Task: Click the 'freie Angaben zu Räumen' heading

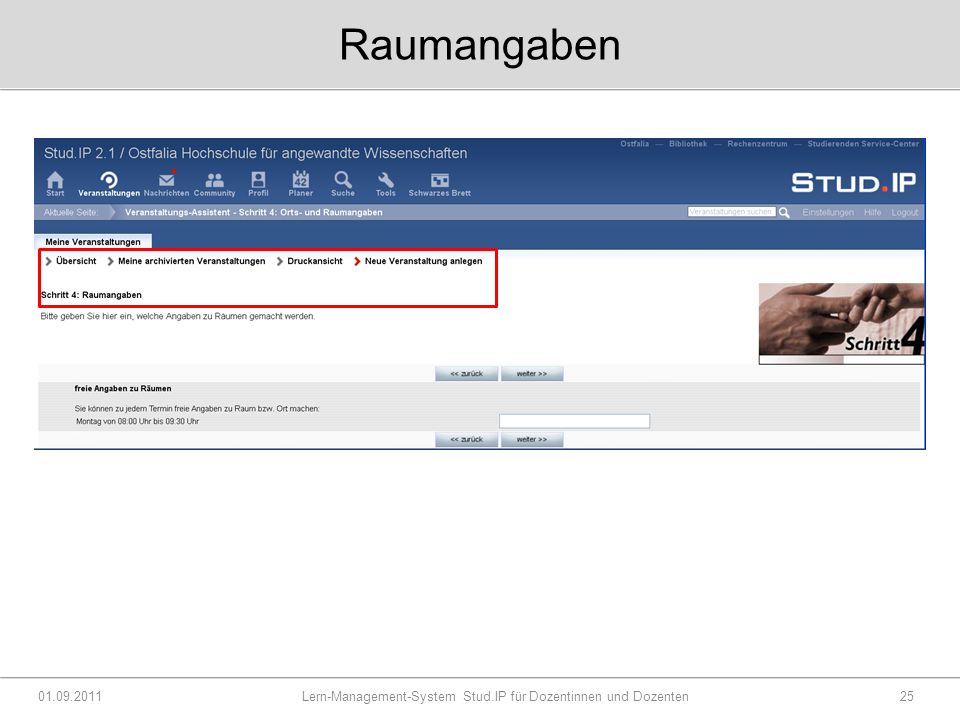Action: tap(123, 389)
